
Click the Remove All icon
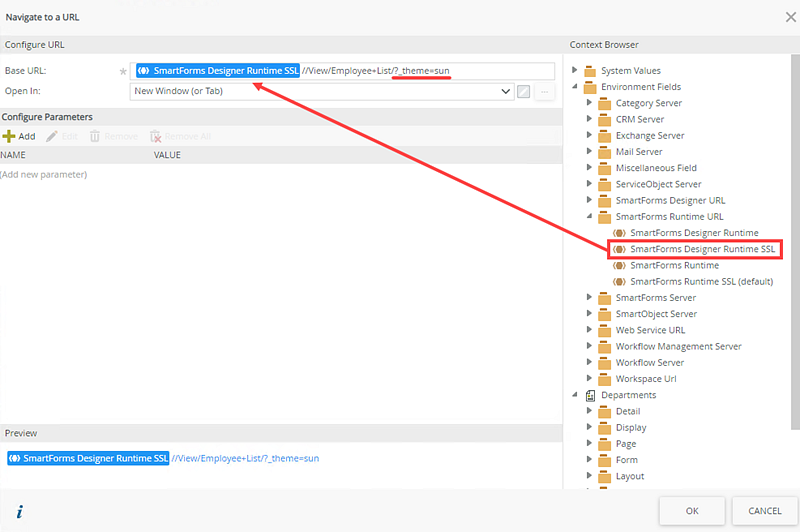point(156,136)
